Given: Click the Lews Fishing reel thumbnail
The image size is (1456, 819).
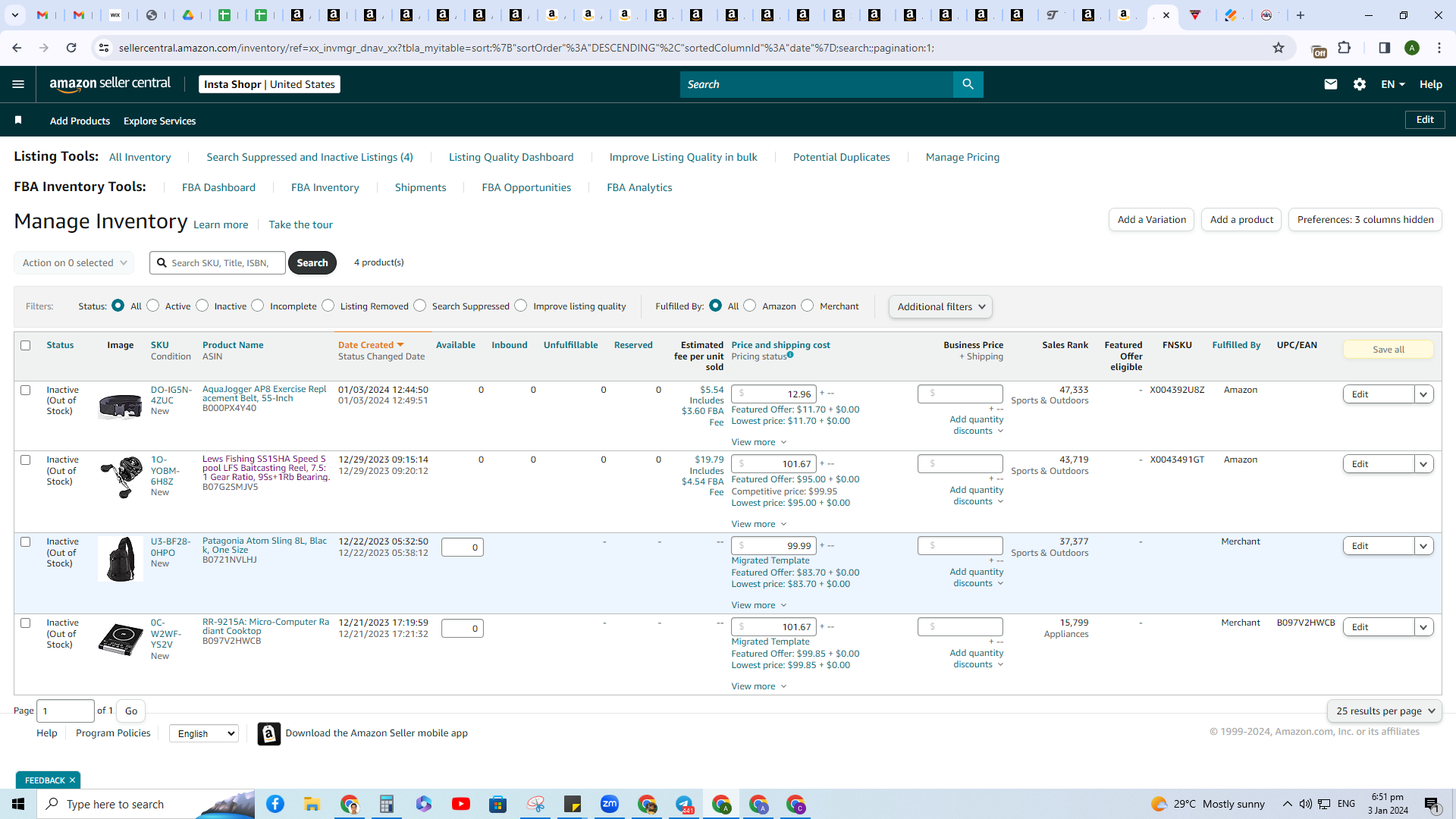Looking at the screenshot, I should (x=121, y=477).
